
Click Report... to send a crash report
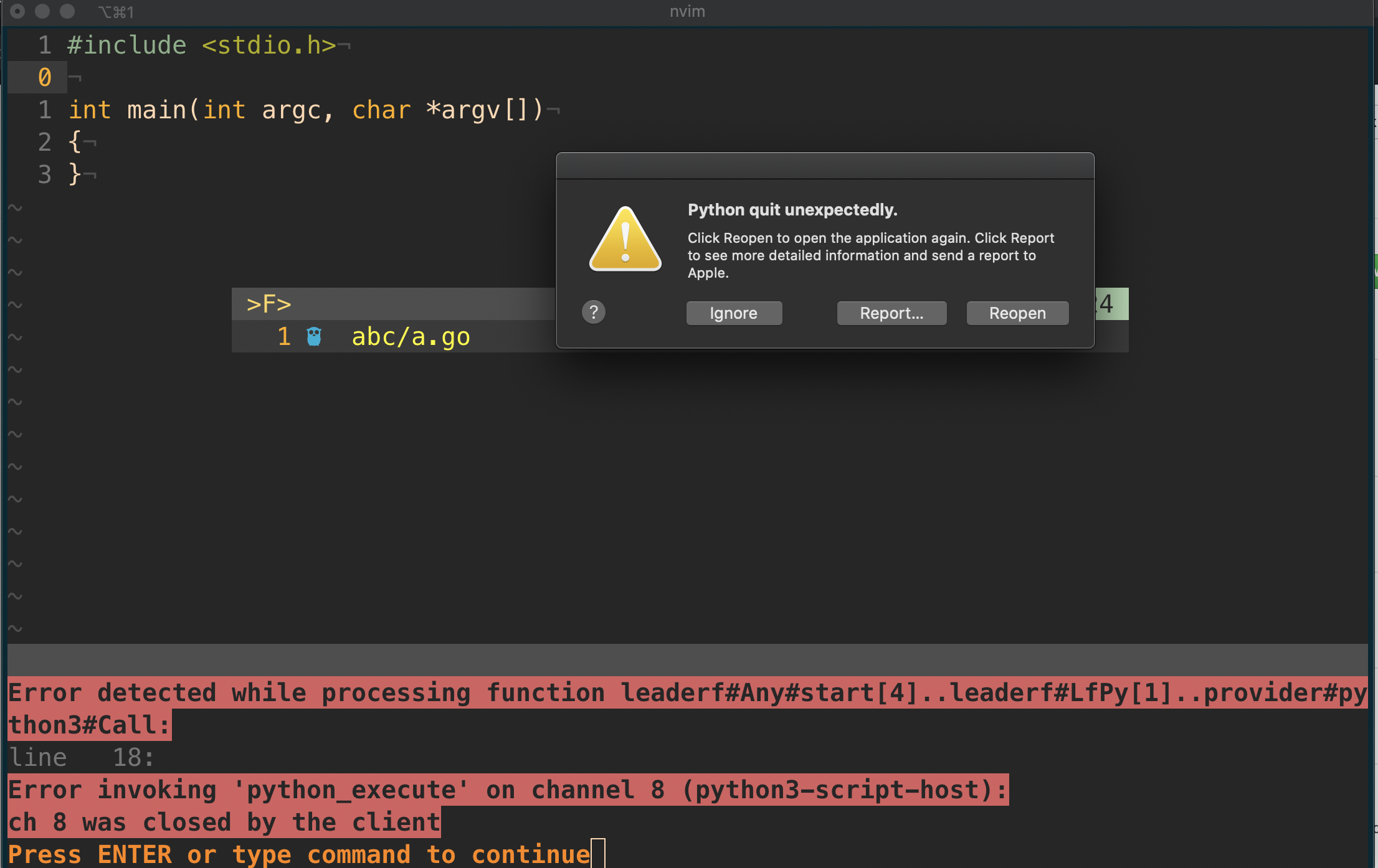[x=891, y=313]
